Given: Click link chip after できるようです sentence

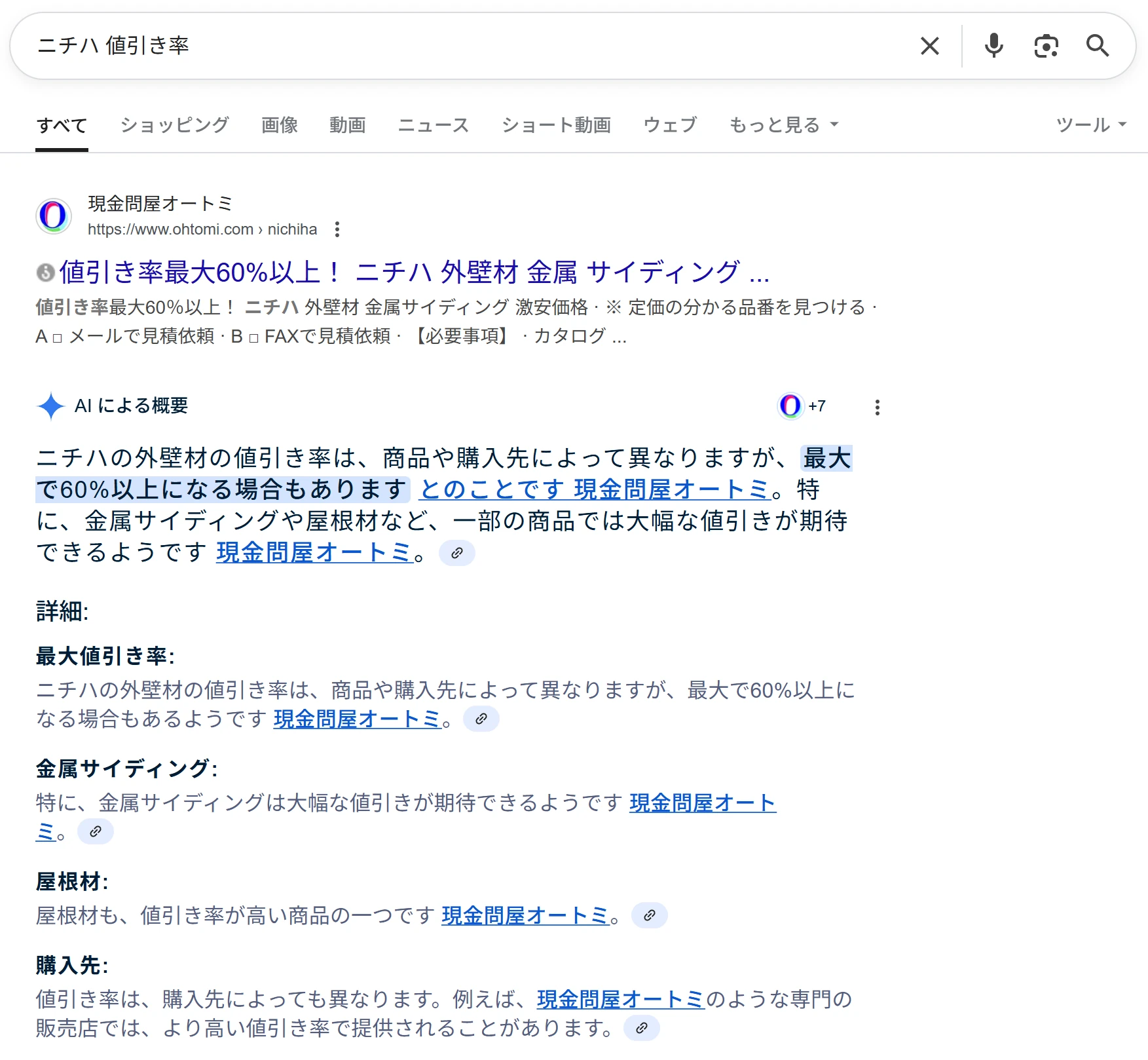Looking at the screenshot, I should (457, 553).
